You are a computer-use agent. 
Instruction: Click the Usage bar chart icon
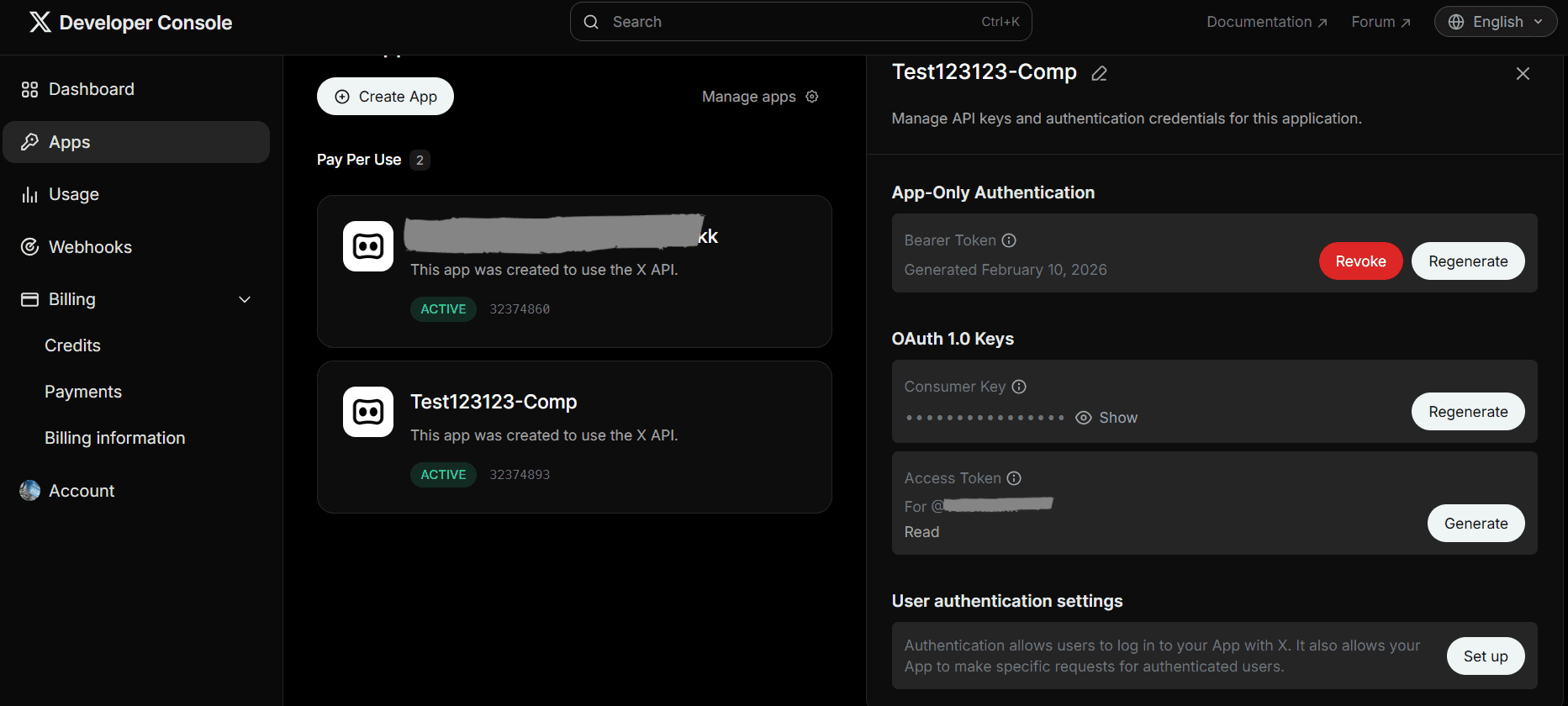29,194
